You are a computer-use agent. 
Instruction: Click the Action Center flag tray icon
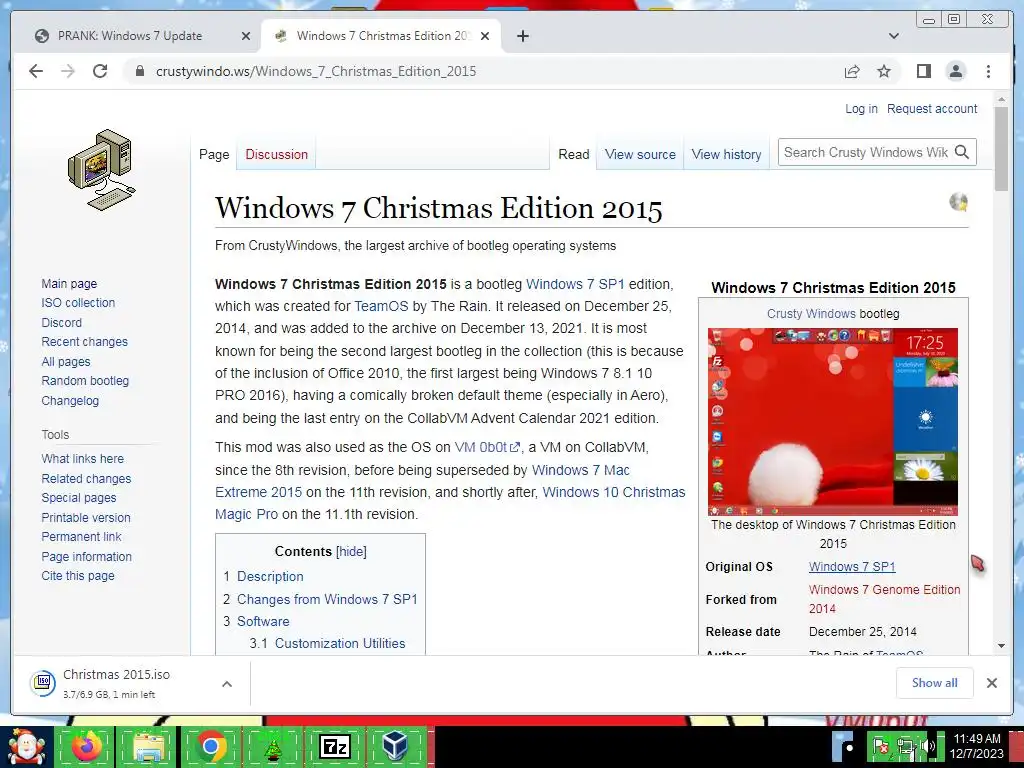[882, 746]
